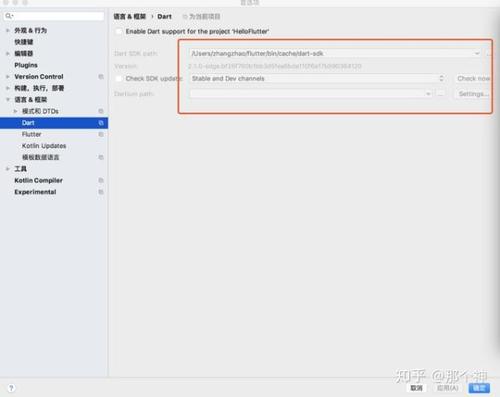Click the 取消 cancel button
This screenshot has width=500, height=397.
coord(417,388)
